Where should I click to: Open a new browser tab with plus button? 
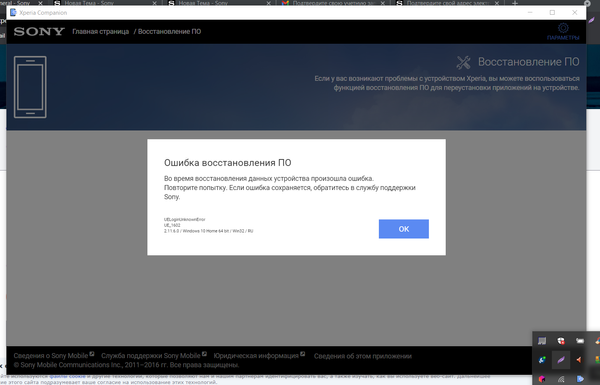515,3
